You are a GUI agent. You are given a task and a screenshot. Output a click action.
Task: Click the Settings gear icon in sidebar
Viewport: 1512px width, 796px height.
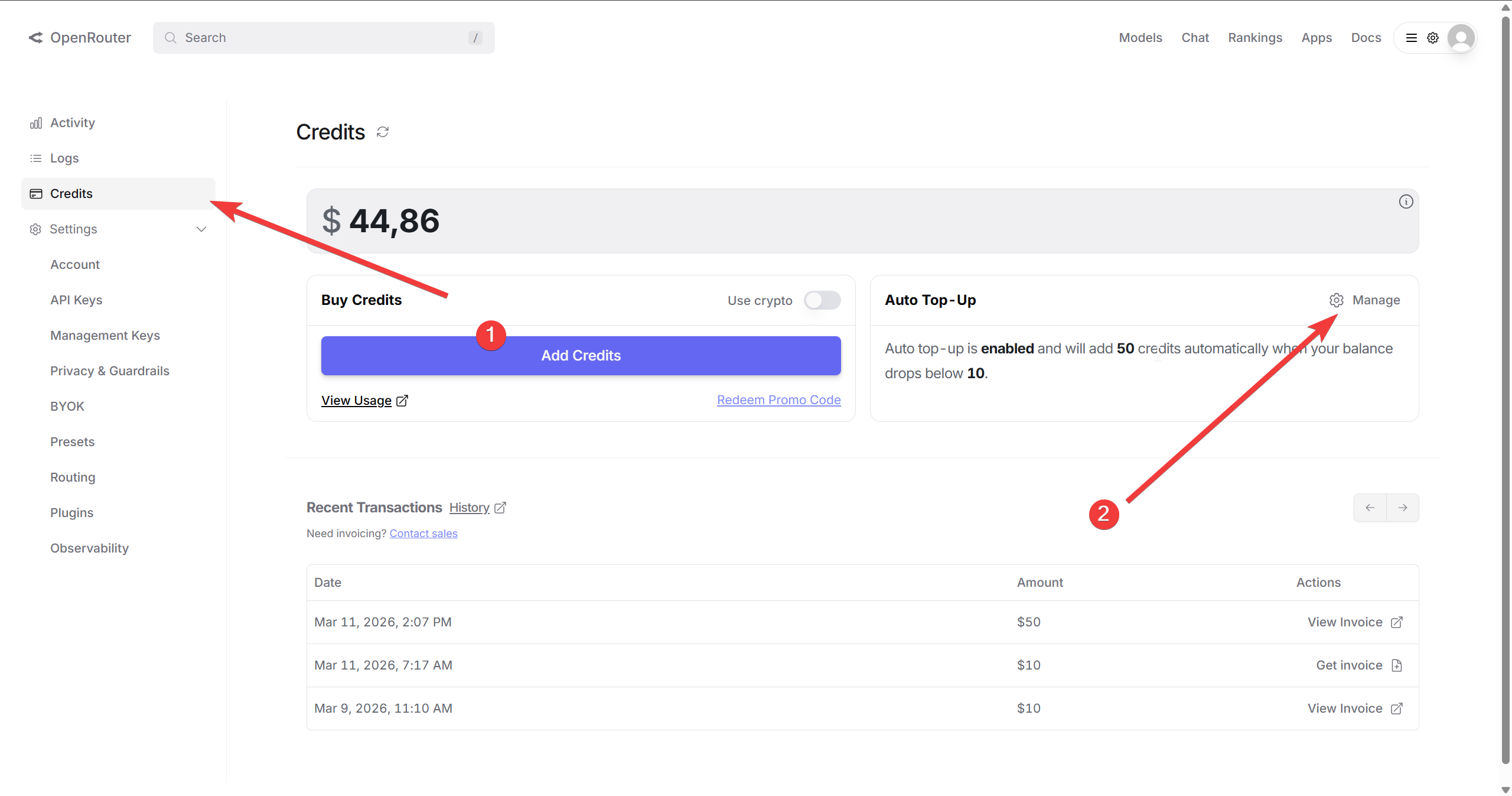35,229
